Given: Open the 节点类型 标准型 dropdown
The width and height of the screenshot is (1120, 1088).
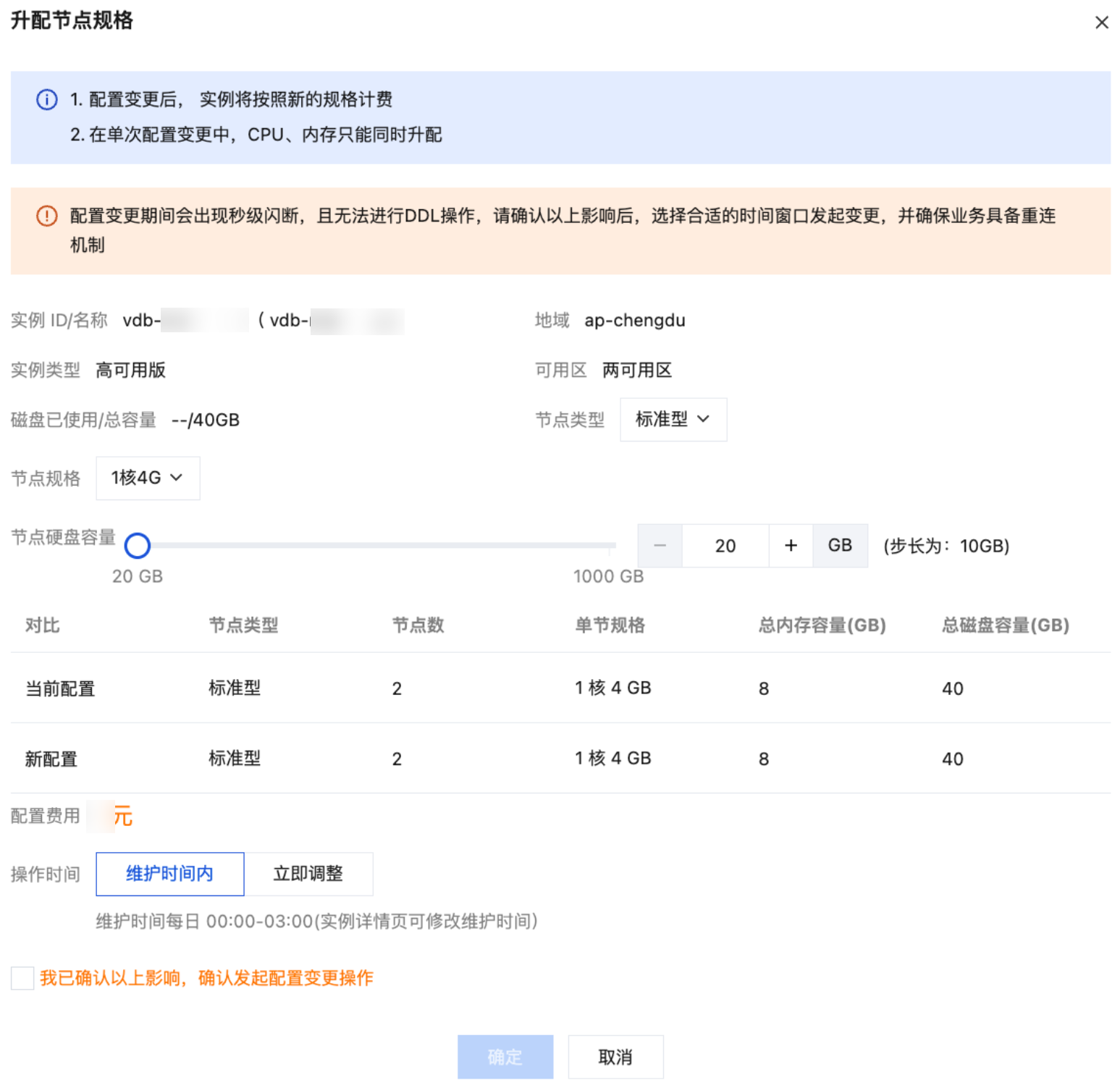Looking at the screenshot, I should tap(673, 420).
